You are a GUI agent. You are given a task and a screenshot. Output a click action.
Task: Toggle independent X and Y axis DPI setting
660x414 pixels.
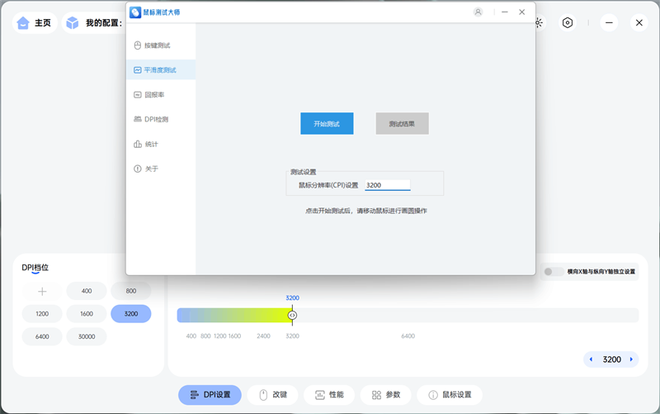pos(551,271)
